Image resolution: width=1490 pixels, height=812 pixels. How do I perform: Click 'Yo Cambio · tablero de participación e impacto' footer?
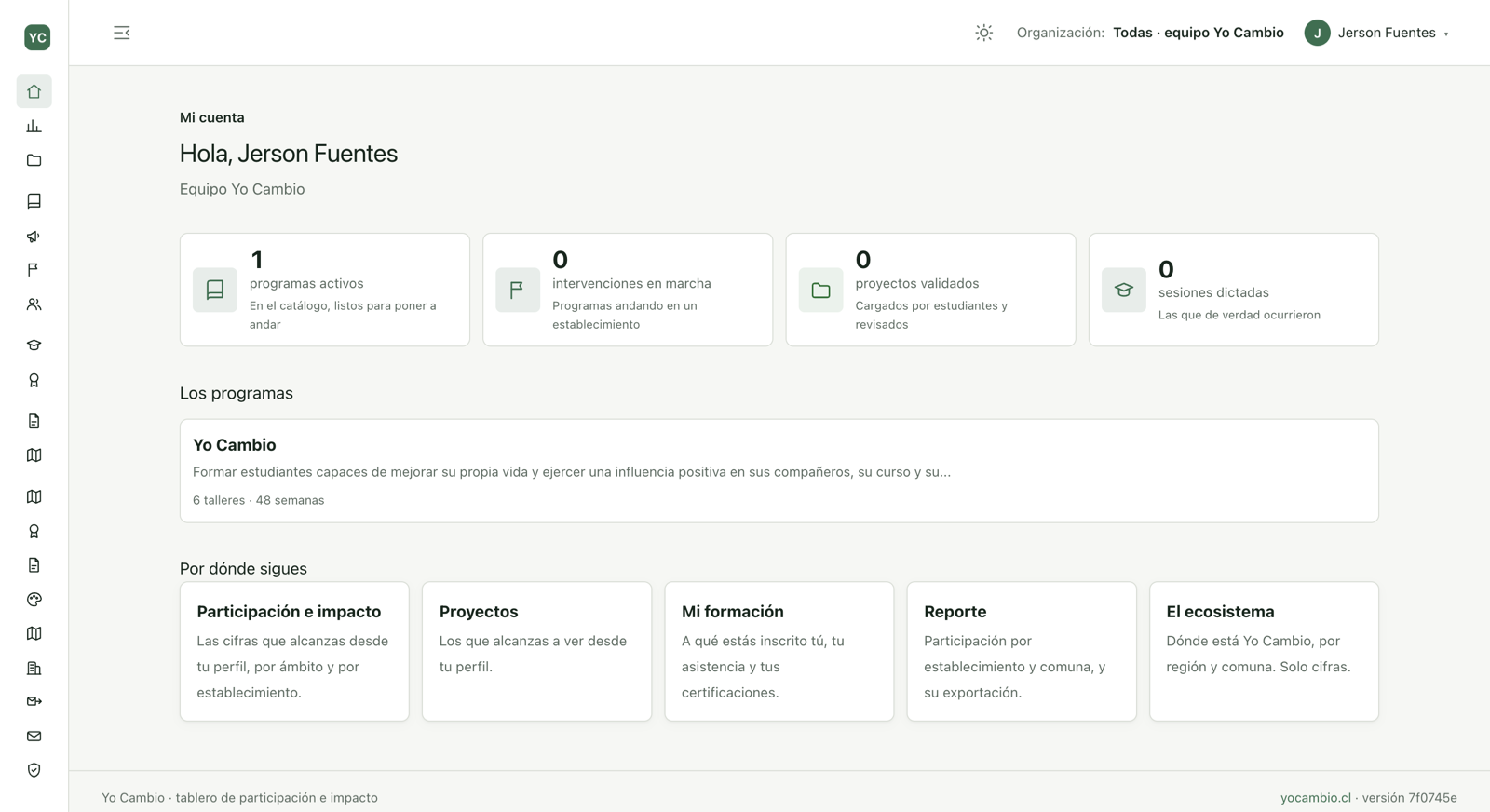tap(239, 797)
